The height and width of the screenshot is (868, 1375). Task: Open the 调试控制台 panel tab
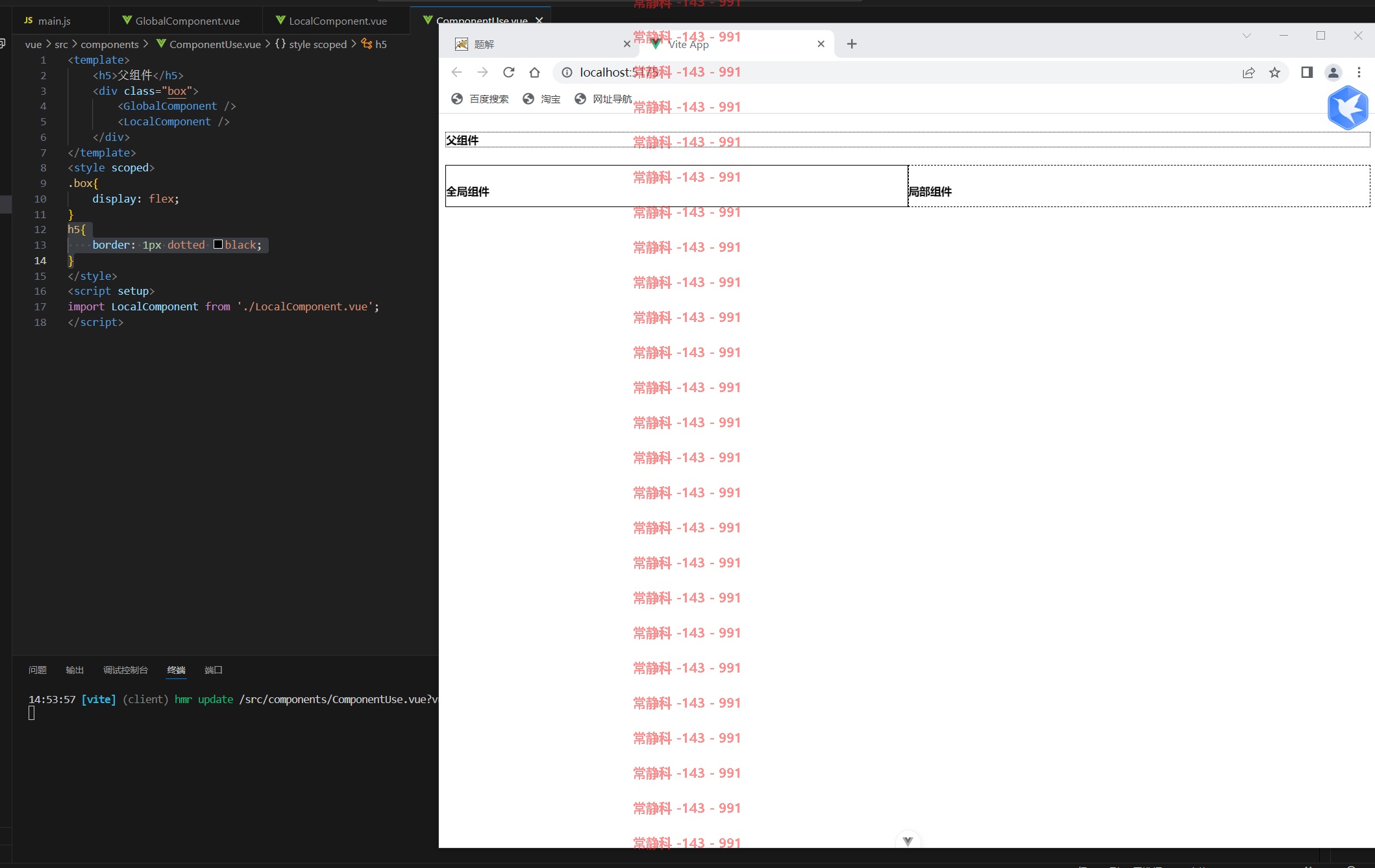(125, 670)
